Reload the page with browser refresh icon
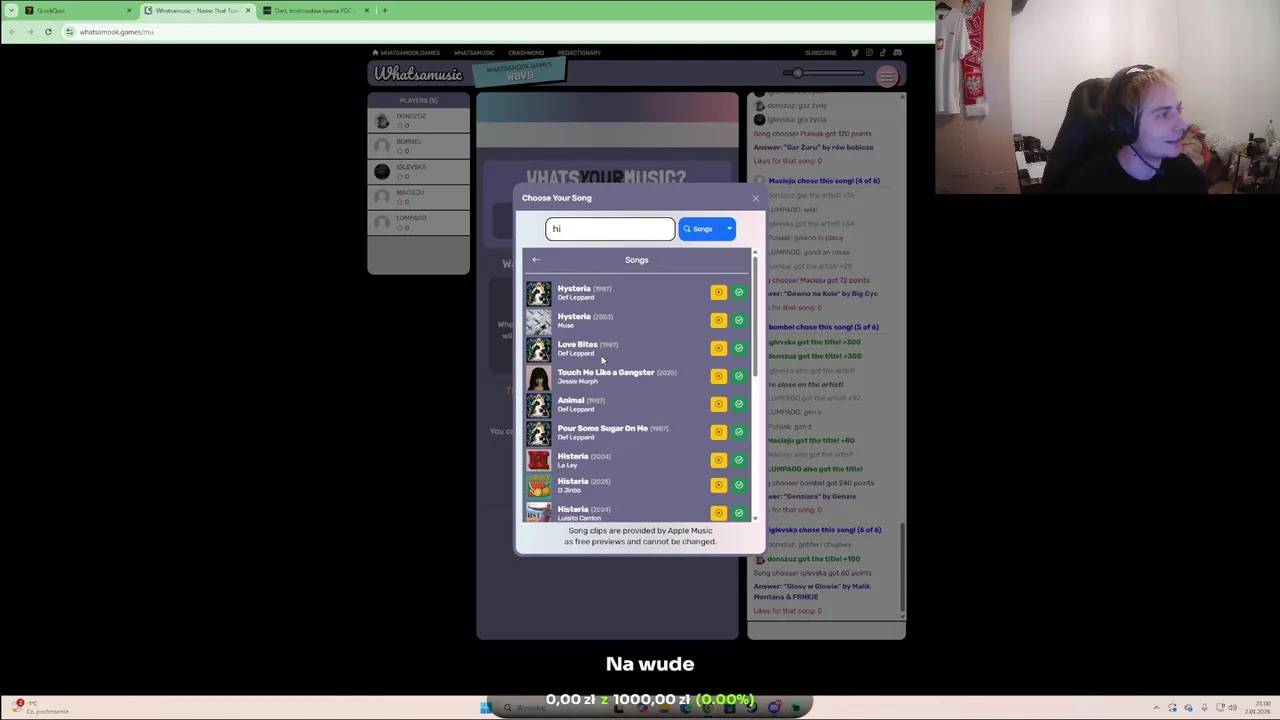The height and width of the screenshot is (720, 1280). click(x=48, y=32)
